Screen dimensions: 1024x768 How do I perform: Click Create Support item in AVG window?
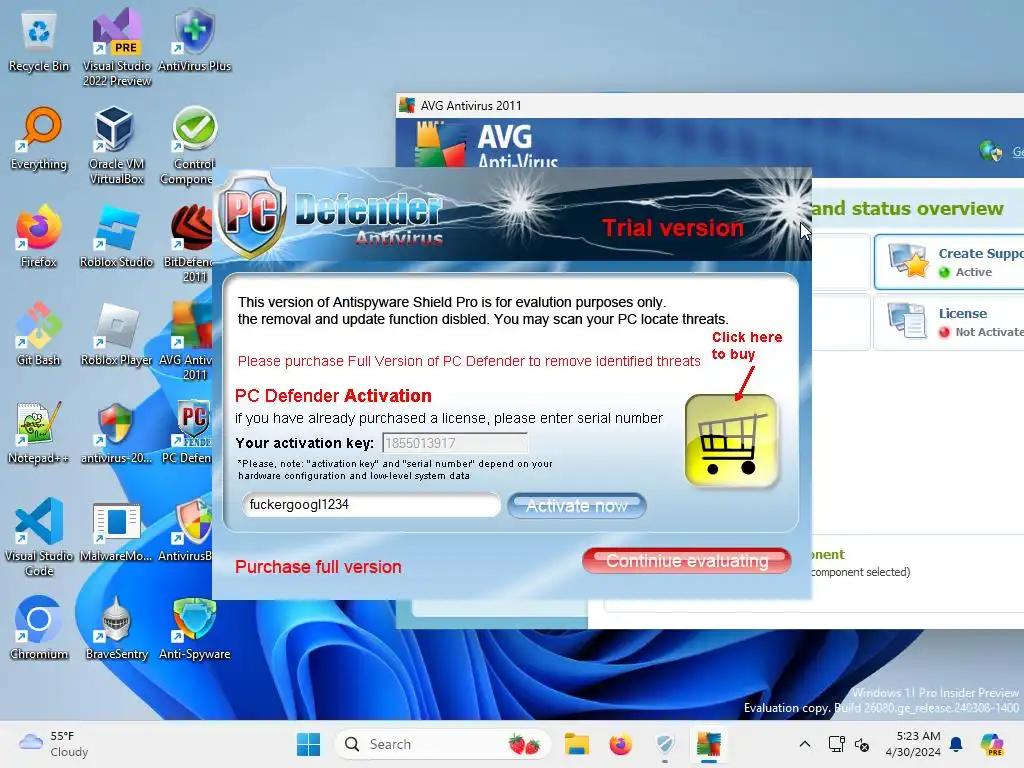tap(949, 262)
